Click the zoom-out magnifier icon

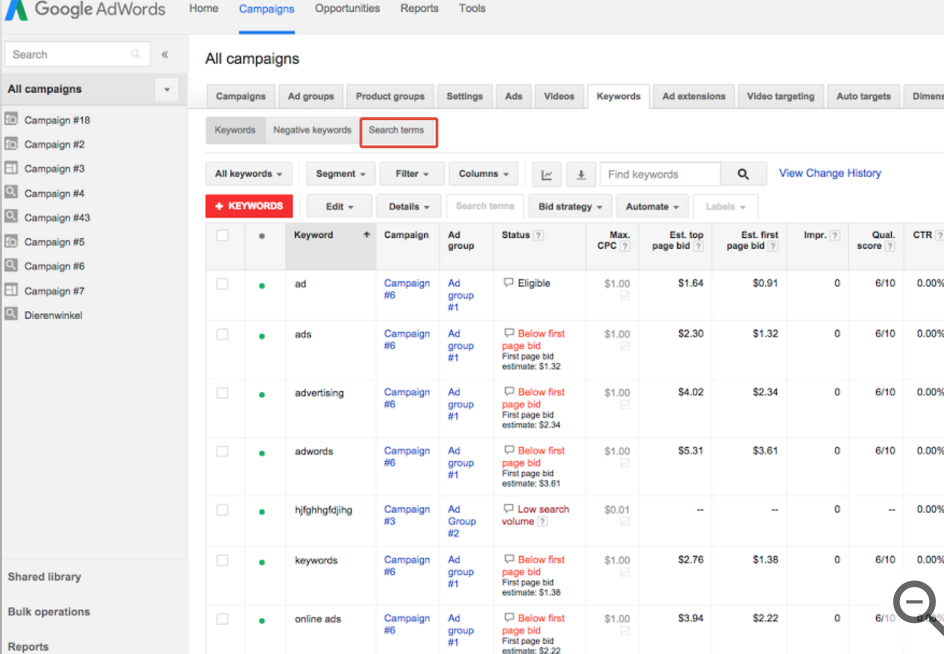coord(916,605)
